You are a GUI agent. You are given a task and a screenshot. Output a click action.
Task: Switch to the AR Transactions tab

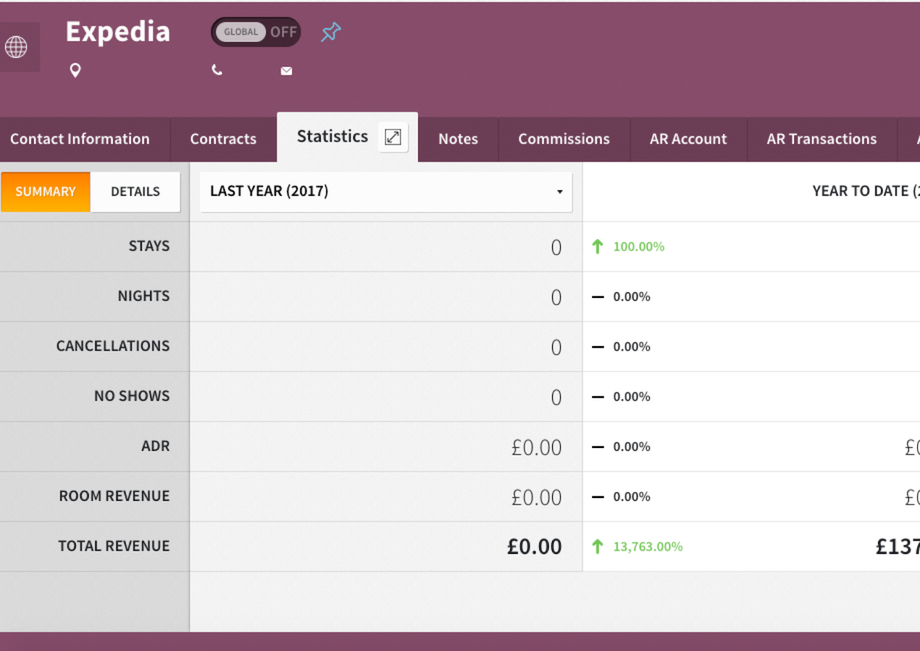point(821,139)
